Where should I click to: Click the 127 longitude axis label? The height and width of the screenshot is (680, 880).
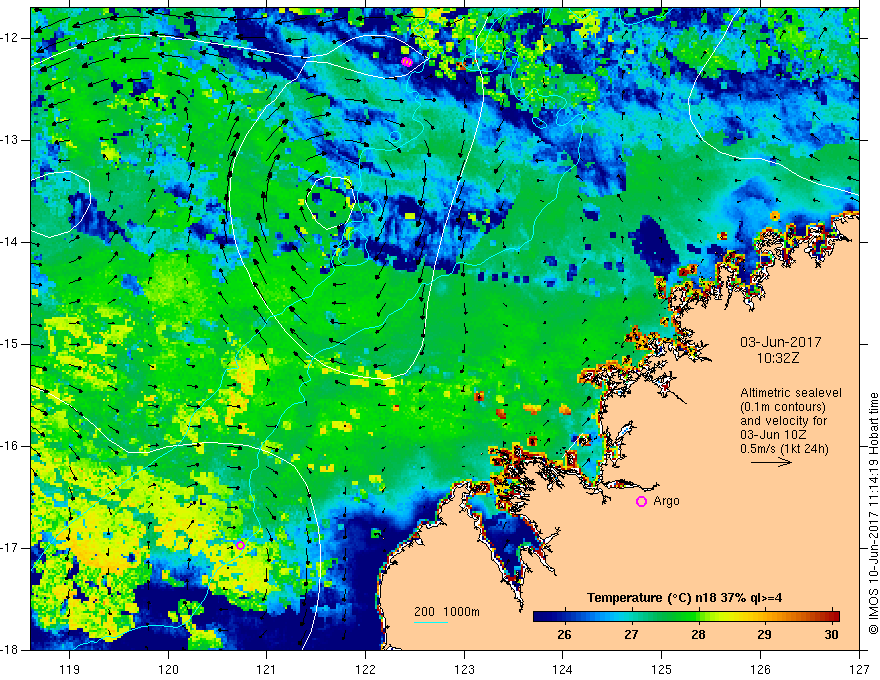click(x=859, y=669)
